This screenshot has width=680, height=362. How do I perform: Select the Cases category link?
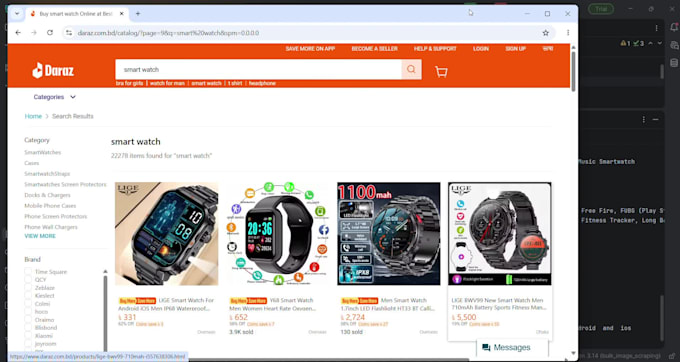(x=32, y=163)
